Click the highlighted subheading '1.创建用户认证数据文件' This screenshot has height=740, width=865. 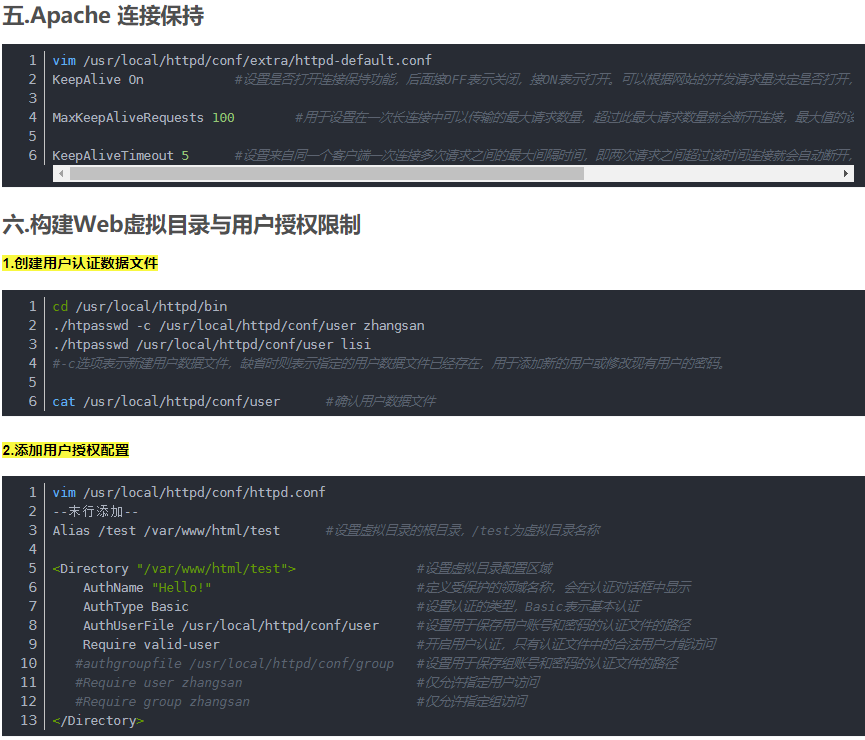coord(80,263)
